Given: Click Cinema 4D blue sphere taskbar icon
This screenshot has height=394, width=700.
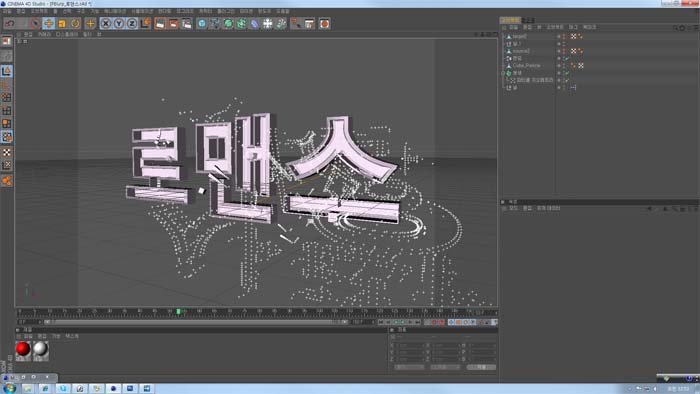Looking at the screenshot, I should coord(112,388).
